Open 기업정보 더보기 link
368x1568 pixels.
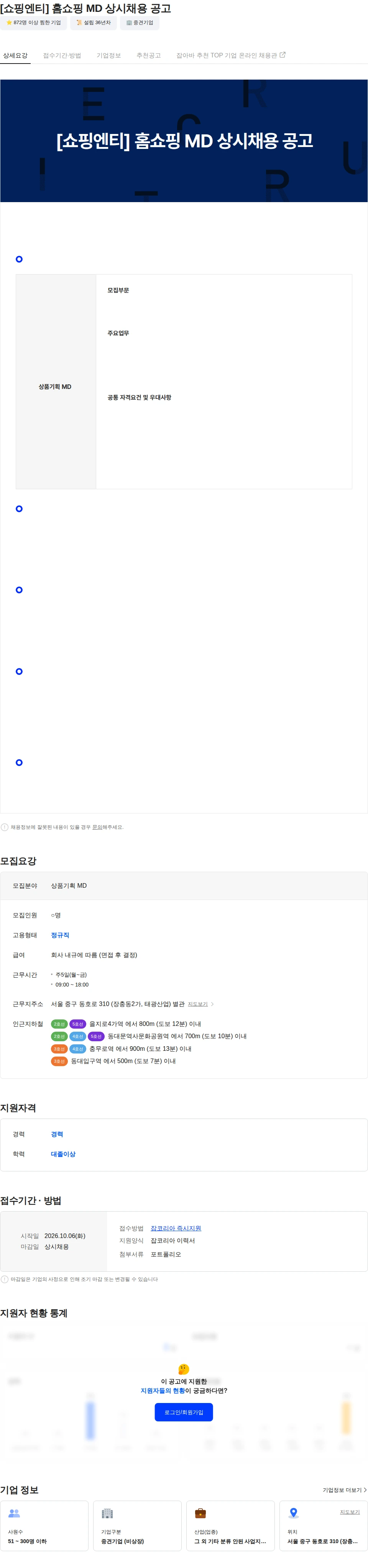(344, 1490)
